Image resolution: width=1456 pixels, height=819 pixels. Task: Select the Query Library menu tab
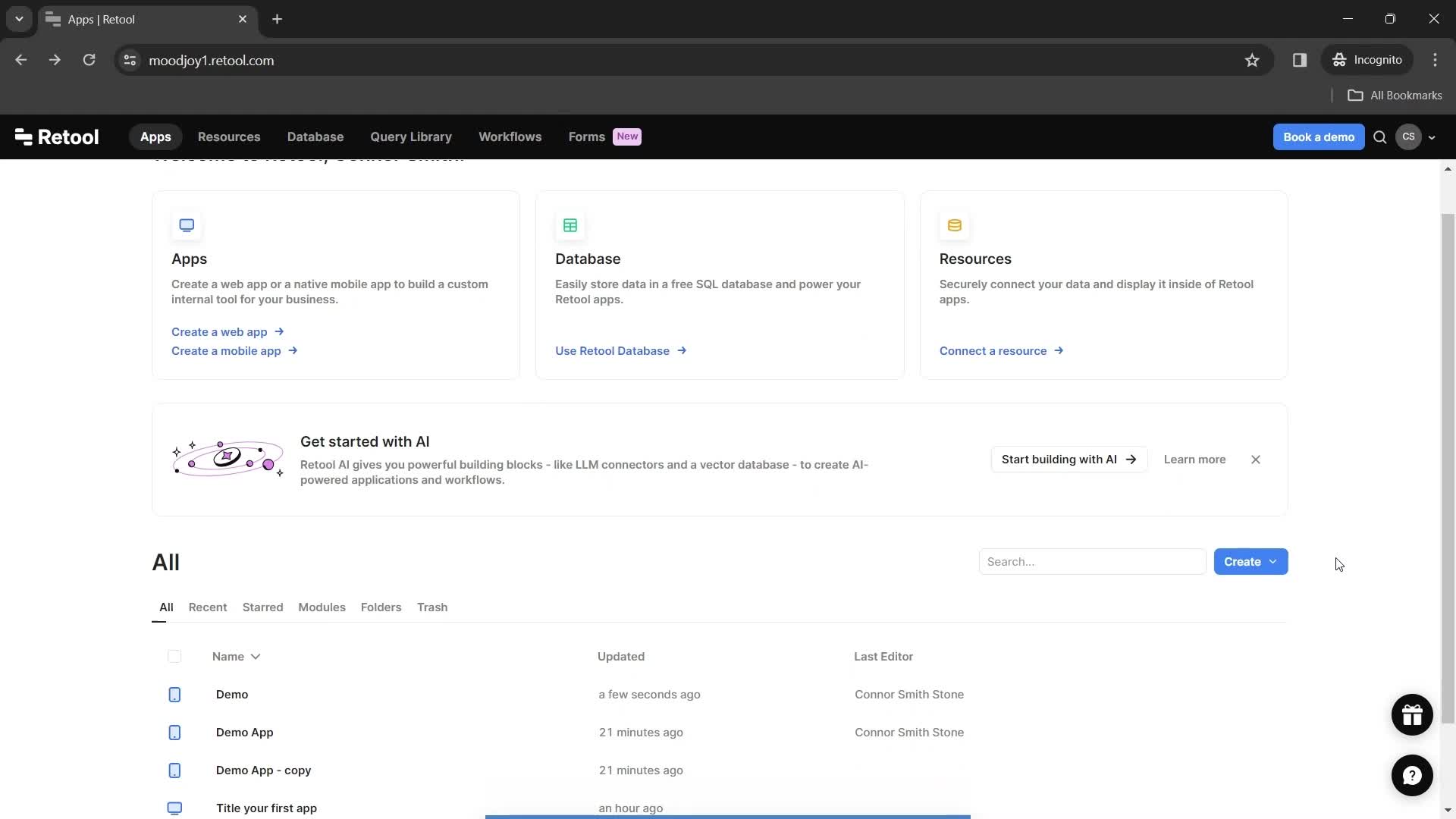point(410,136)
